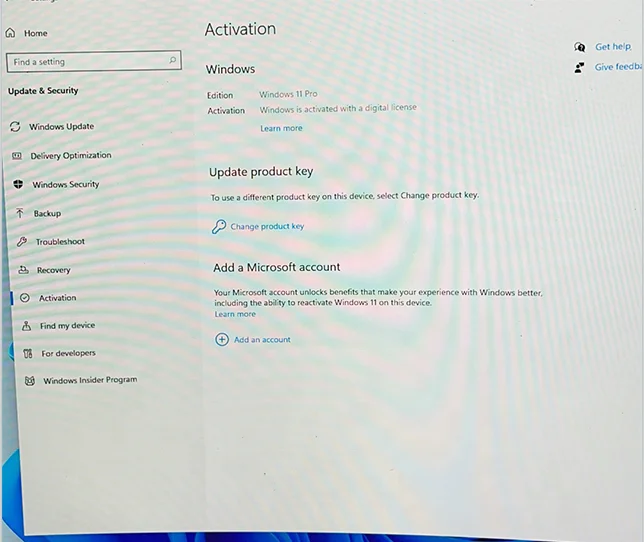Open the Give feedback link

(x=618, y=67)
